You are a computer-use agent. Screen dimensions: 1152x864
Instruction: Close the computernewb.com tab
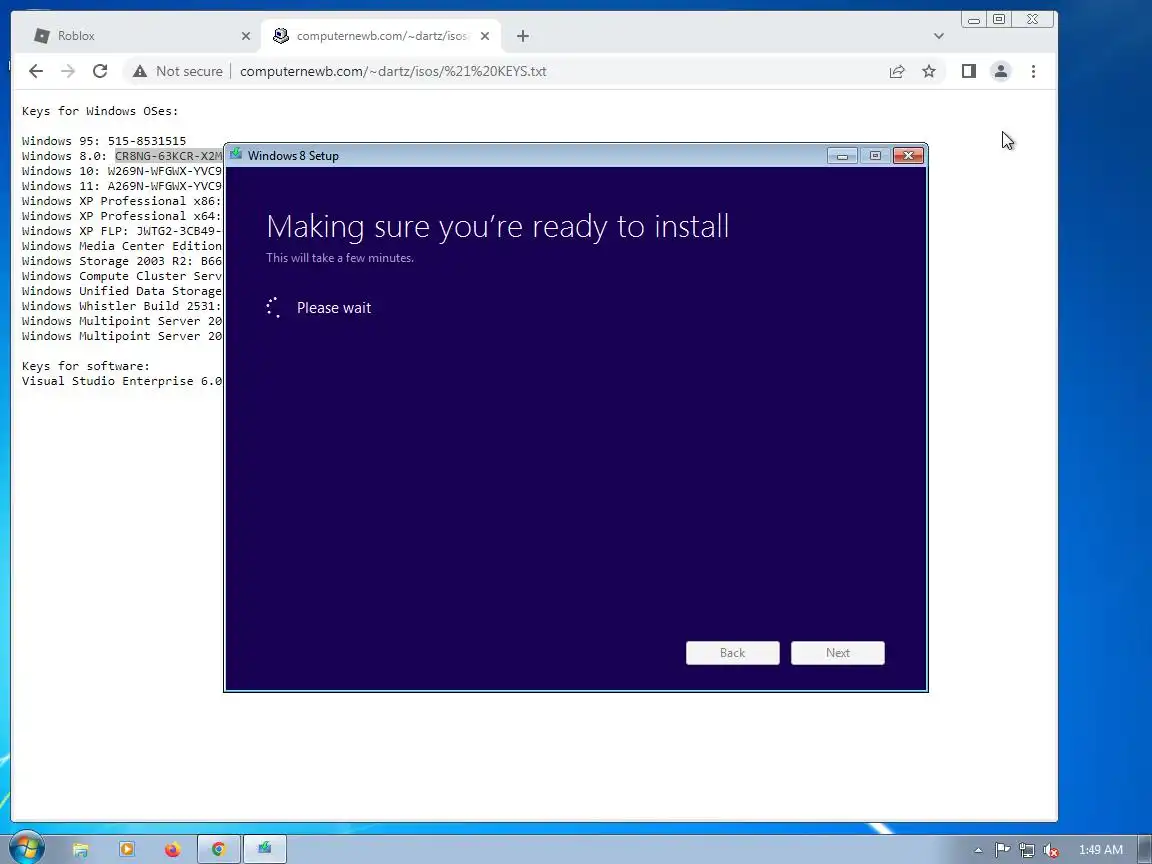pyautogui.click(x=485, y=35)
